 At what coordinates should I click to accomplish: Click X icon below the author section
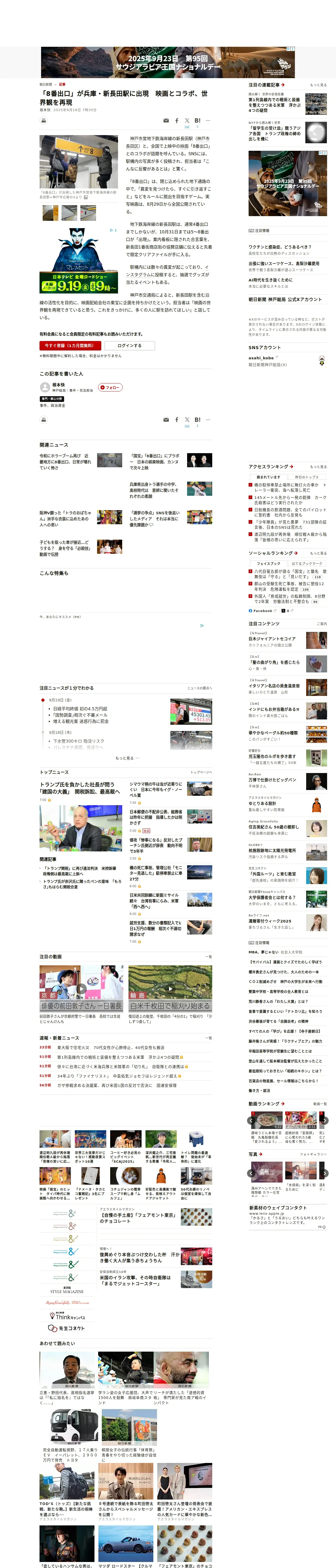(187, 419)
